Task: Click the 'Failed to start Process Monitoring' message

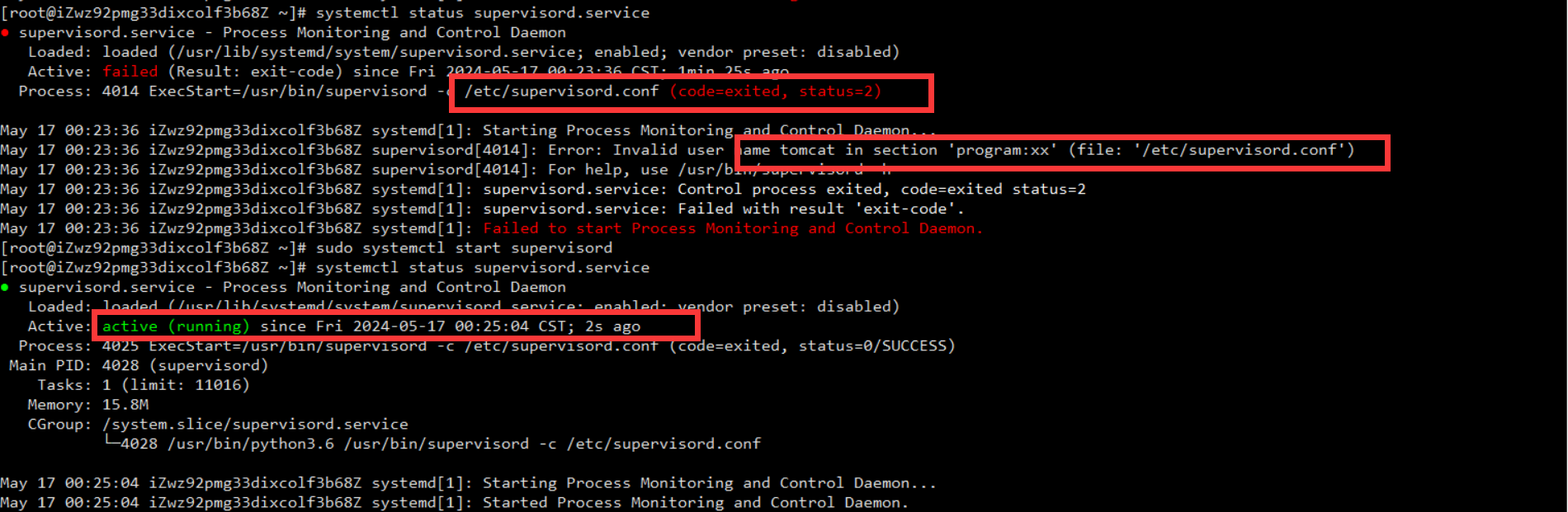Action: (733, 228)
